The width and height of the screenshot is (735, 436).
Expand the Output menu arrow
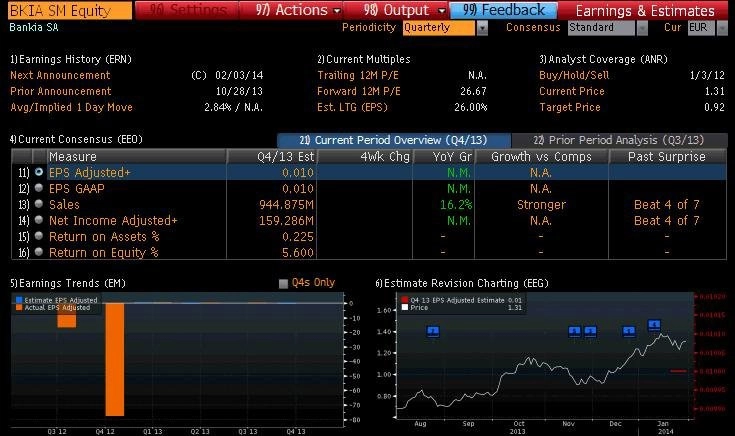pos(442,10)
